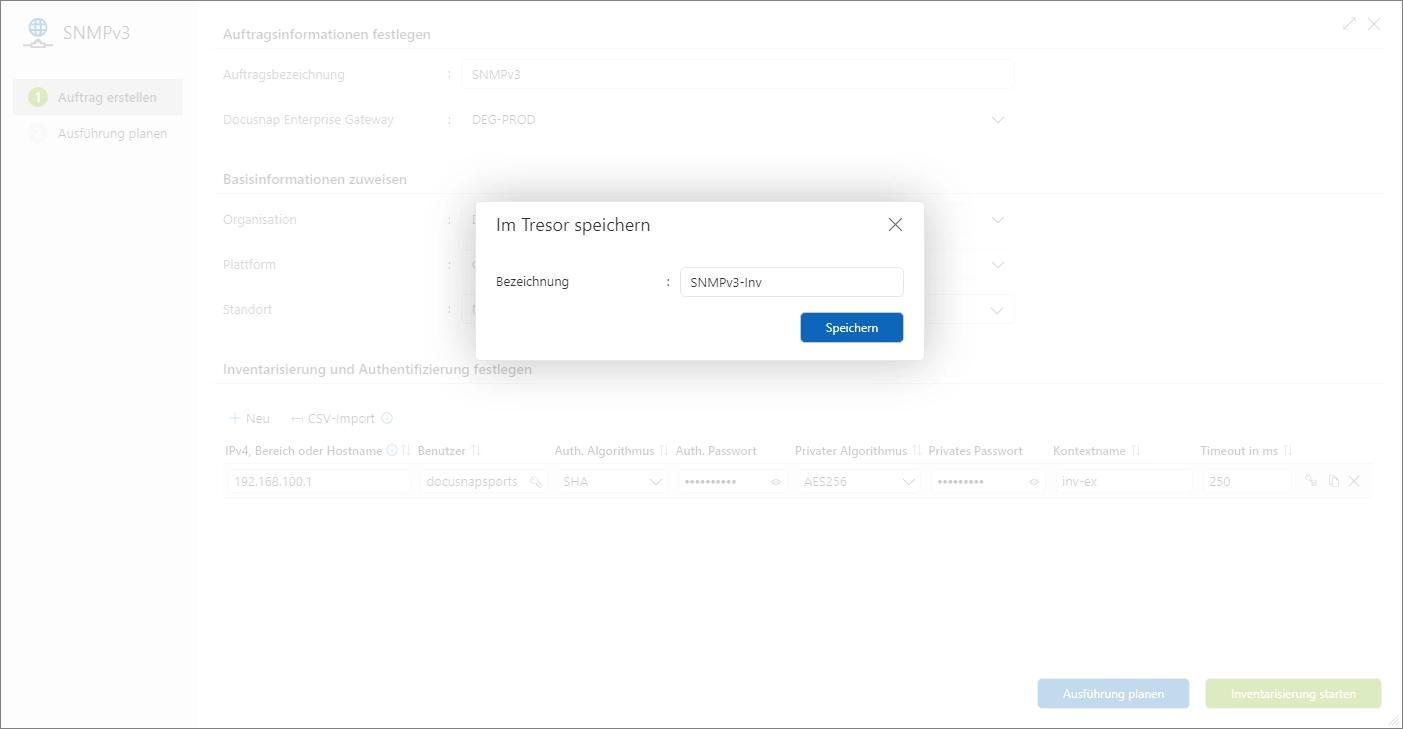This screenshot has width=1403, height=729.
Task: Click the Speichern button in the dialog
Action: pos(851,327)
